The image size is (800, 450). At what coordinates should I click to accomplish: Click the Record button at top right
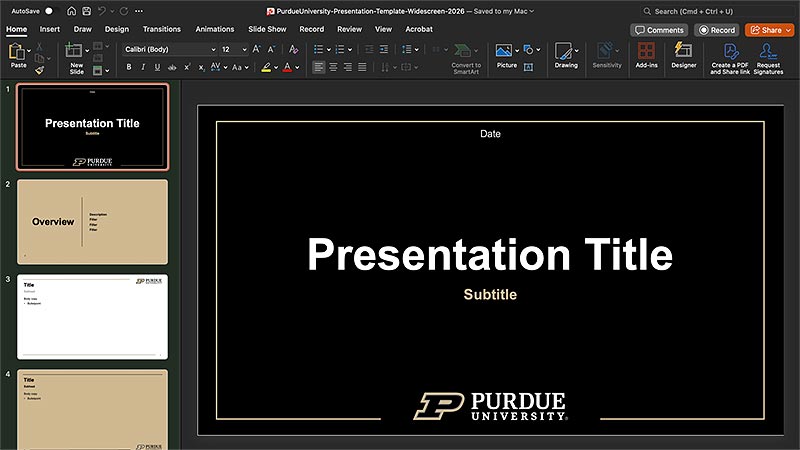[717, 30]
